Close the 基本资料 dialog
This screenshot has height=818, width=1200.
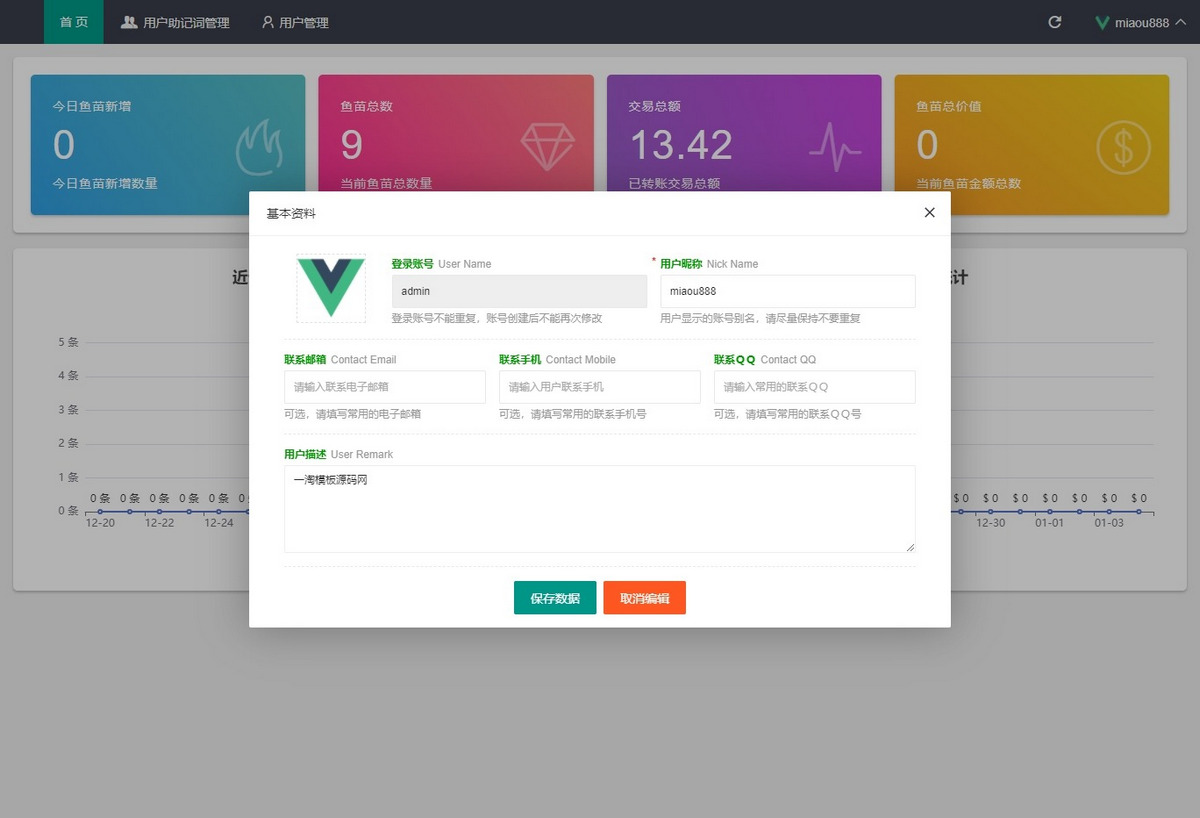929,212
